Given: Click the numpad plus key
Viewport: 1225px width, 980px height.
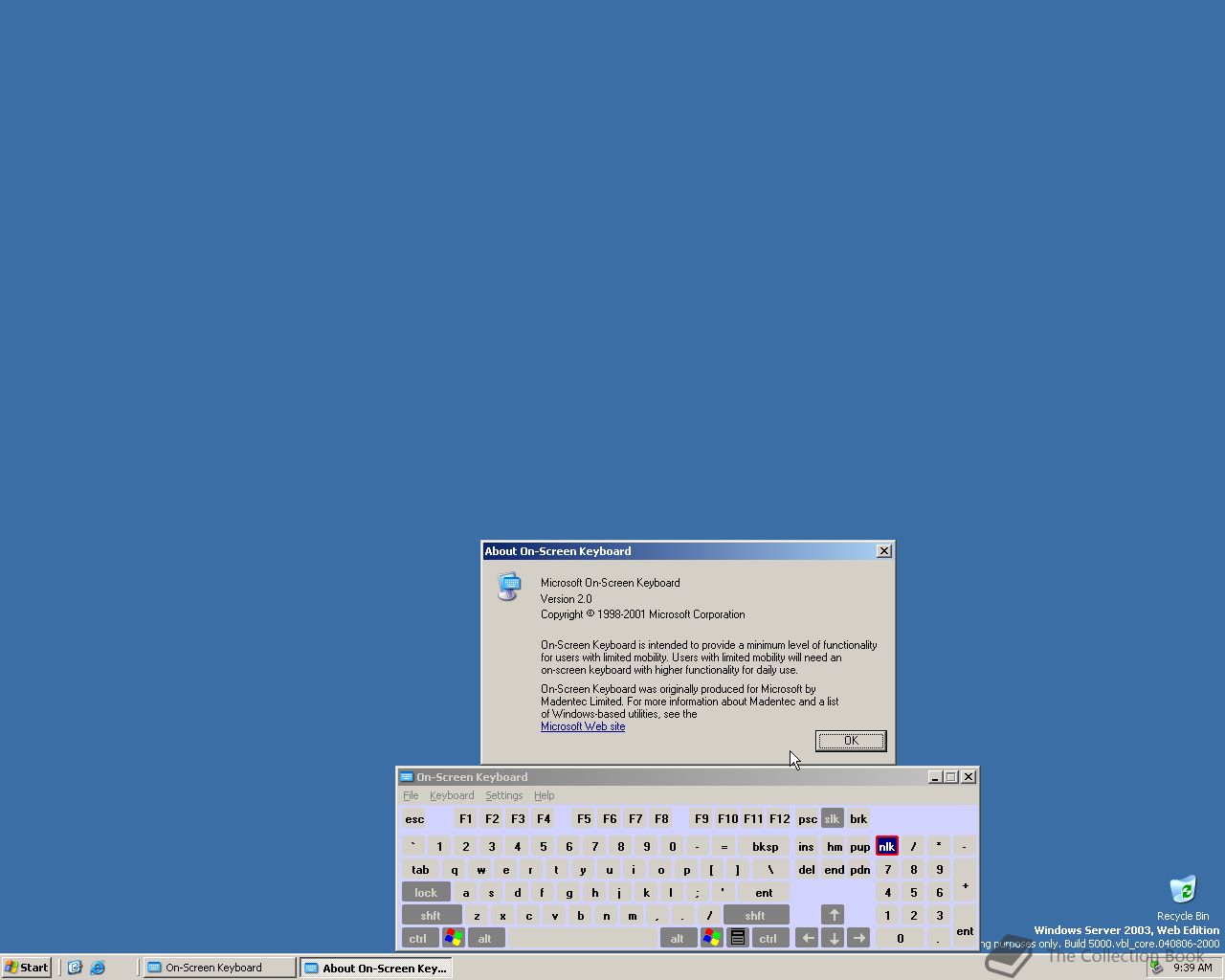Looking at the screenshot, I should point(965,881).
